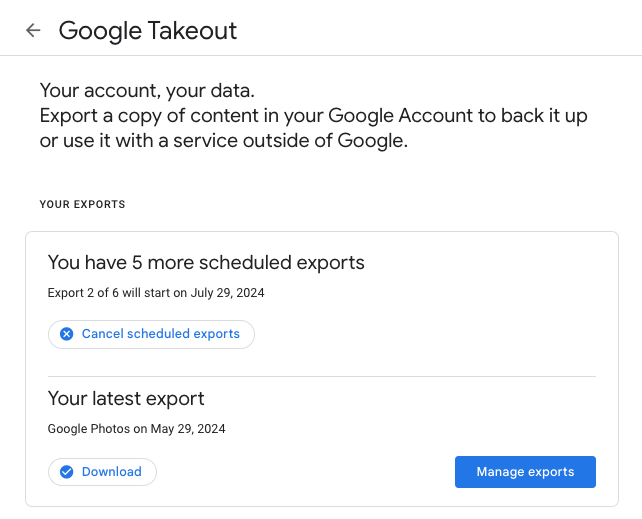Open Manage exports
This screenshot has width=642, height=519.
(525, 472)
